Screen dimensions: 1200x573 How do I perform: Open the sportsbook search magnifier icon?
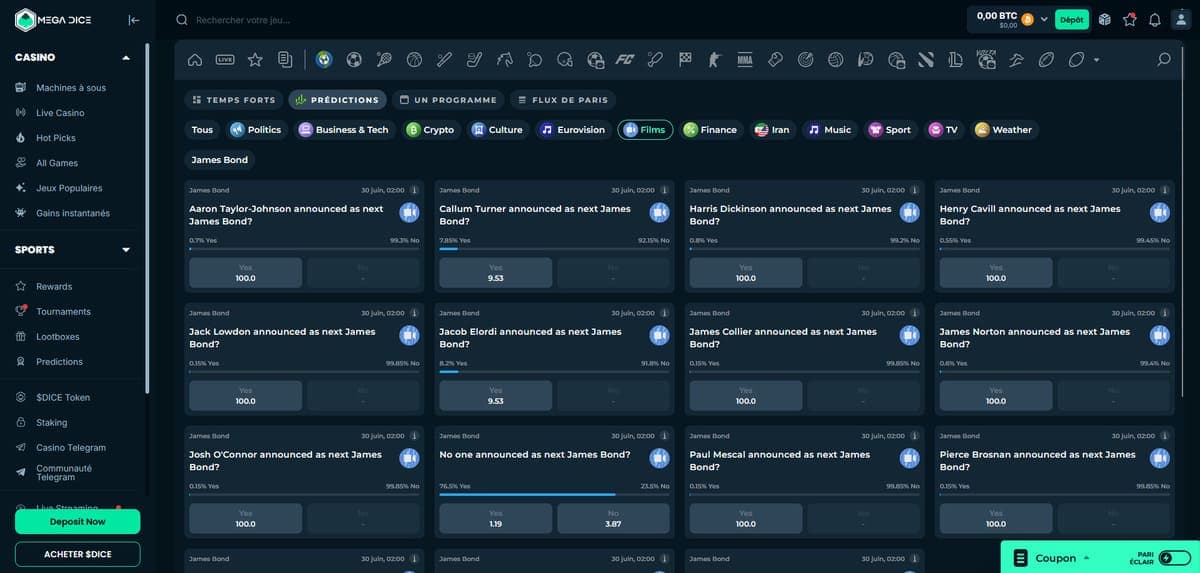pos(1163,60)
